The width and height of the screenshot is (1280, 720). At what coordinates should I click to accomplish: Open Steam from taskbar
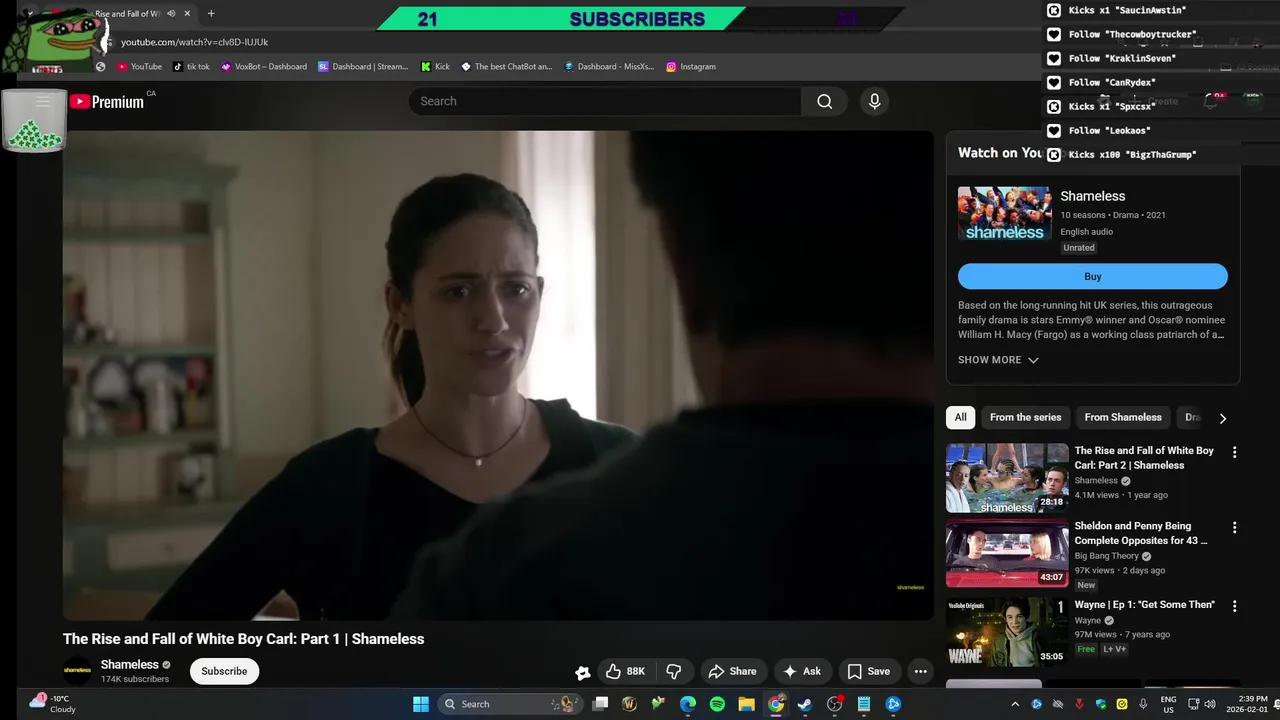pyautogui.click(x=805, y=704)
